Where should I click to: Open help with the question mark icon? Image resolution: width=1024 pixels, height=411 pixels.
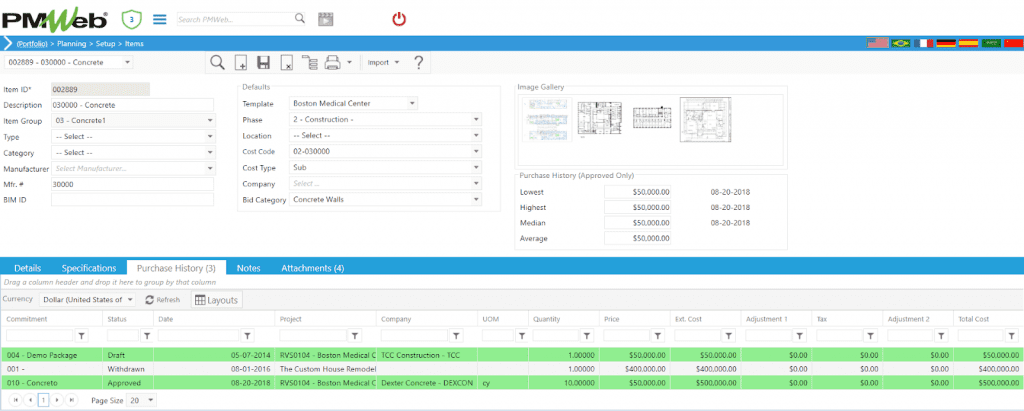(418, 62)
